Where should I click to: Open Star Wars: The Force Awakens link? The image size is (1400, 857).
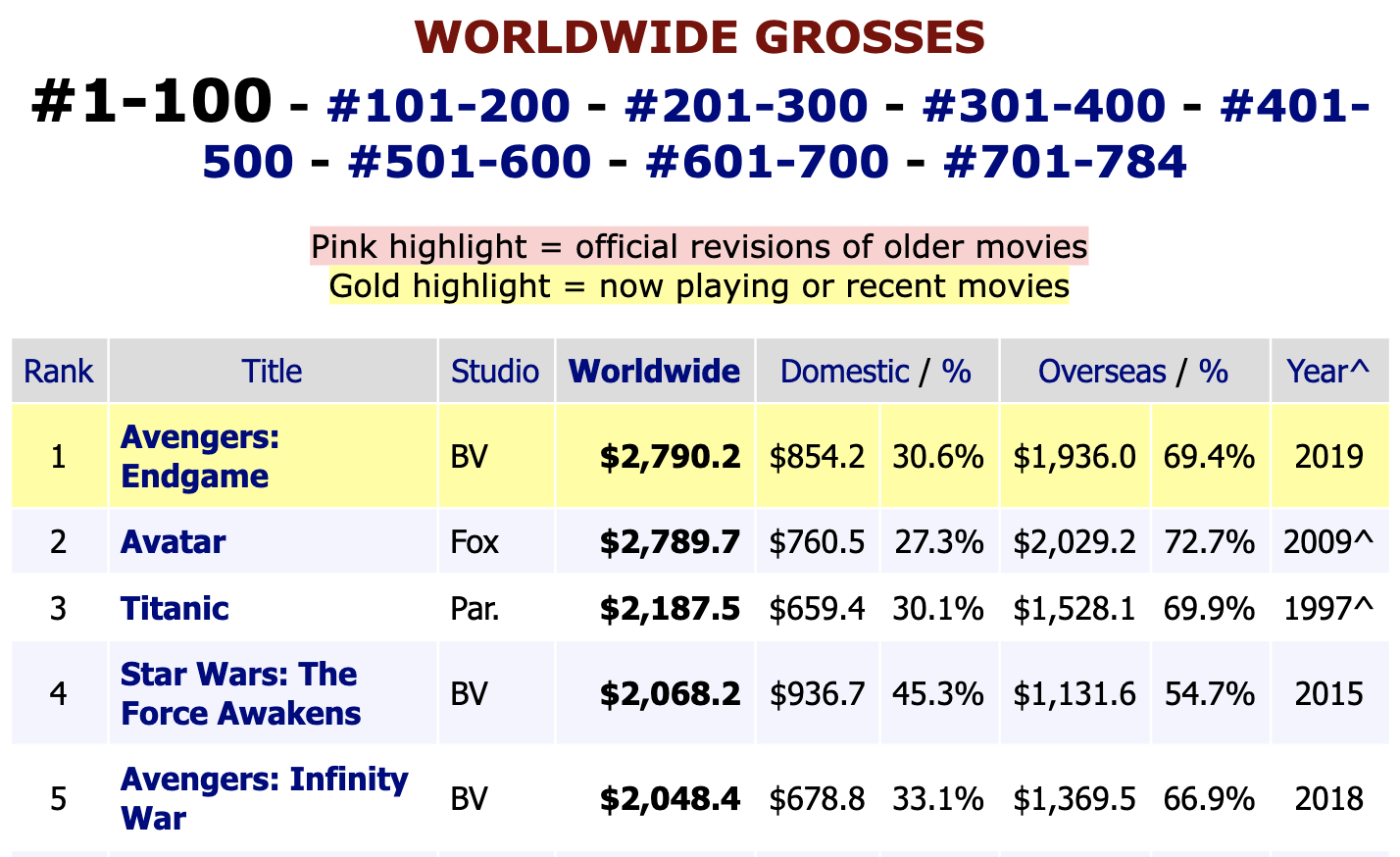[x=240, y=694]
